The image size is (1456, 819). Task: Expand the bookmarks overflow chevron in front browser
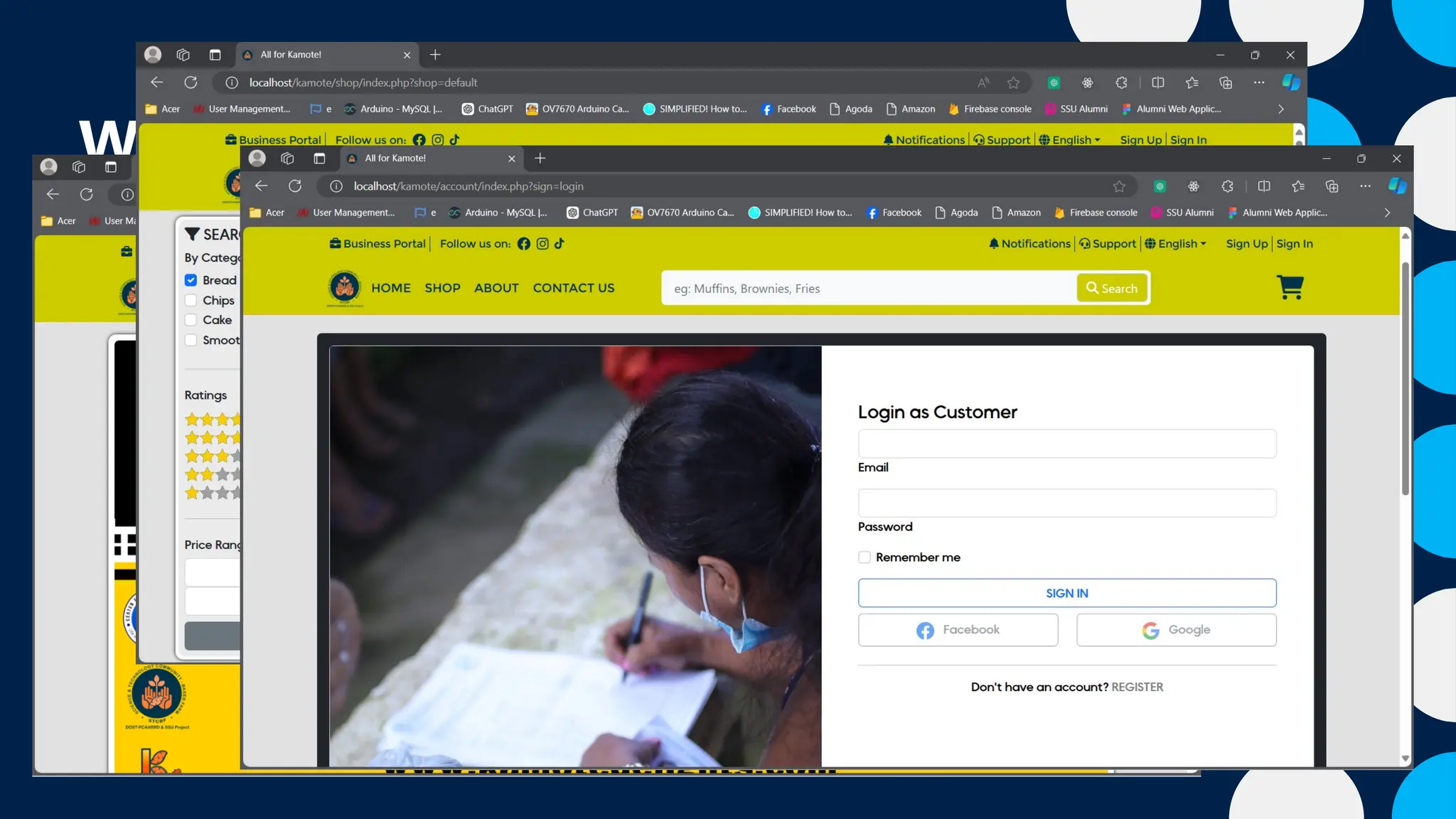tap(1387, 213)
